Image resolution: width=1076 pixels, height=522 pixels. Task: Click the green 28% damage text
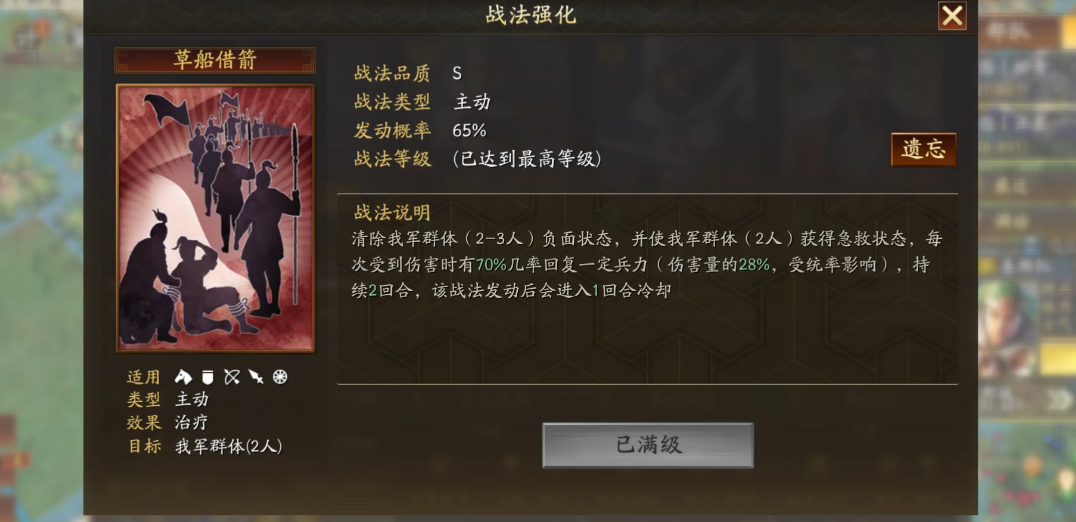(753, 265)
